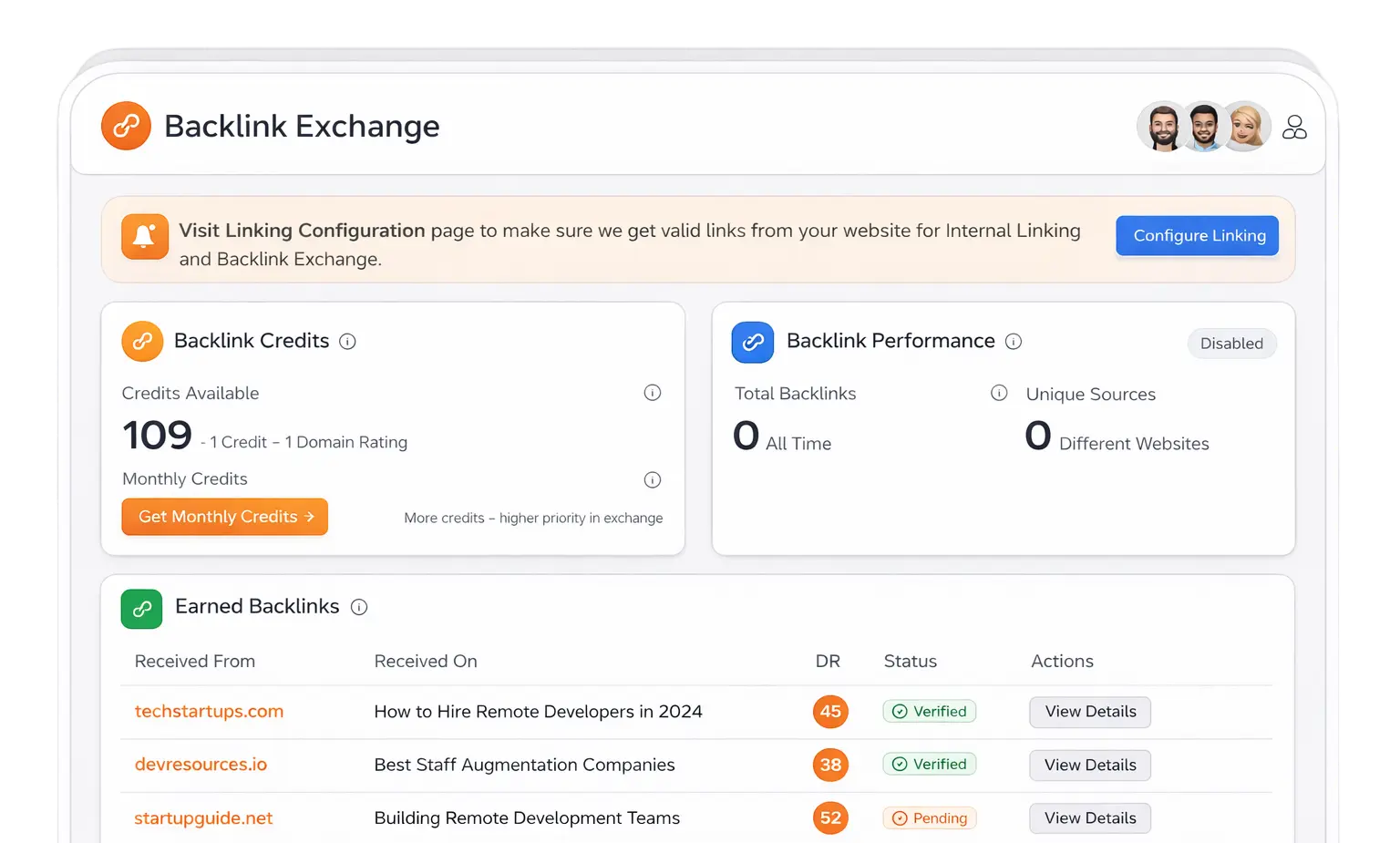Viewport: 1400px width, 843px height.
Task: Click the DR 38 badge
Action: tap(830, 765)
